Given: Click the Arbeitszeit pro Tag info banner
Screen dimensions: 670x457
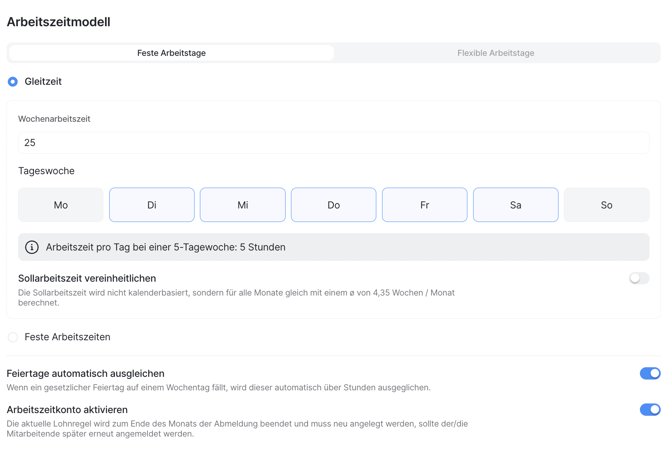Looking at the screenshot, I should [333, 247].
